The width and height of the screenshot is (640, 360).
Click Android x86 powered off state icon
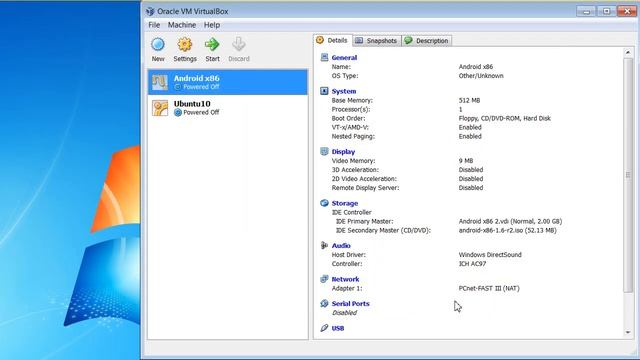tap(178, 87)
